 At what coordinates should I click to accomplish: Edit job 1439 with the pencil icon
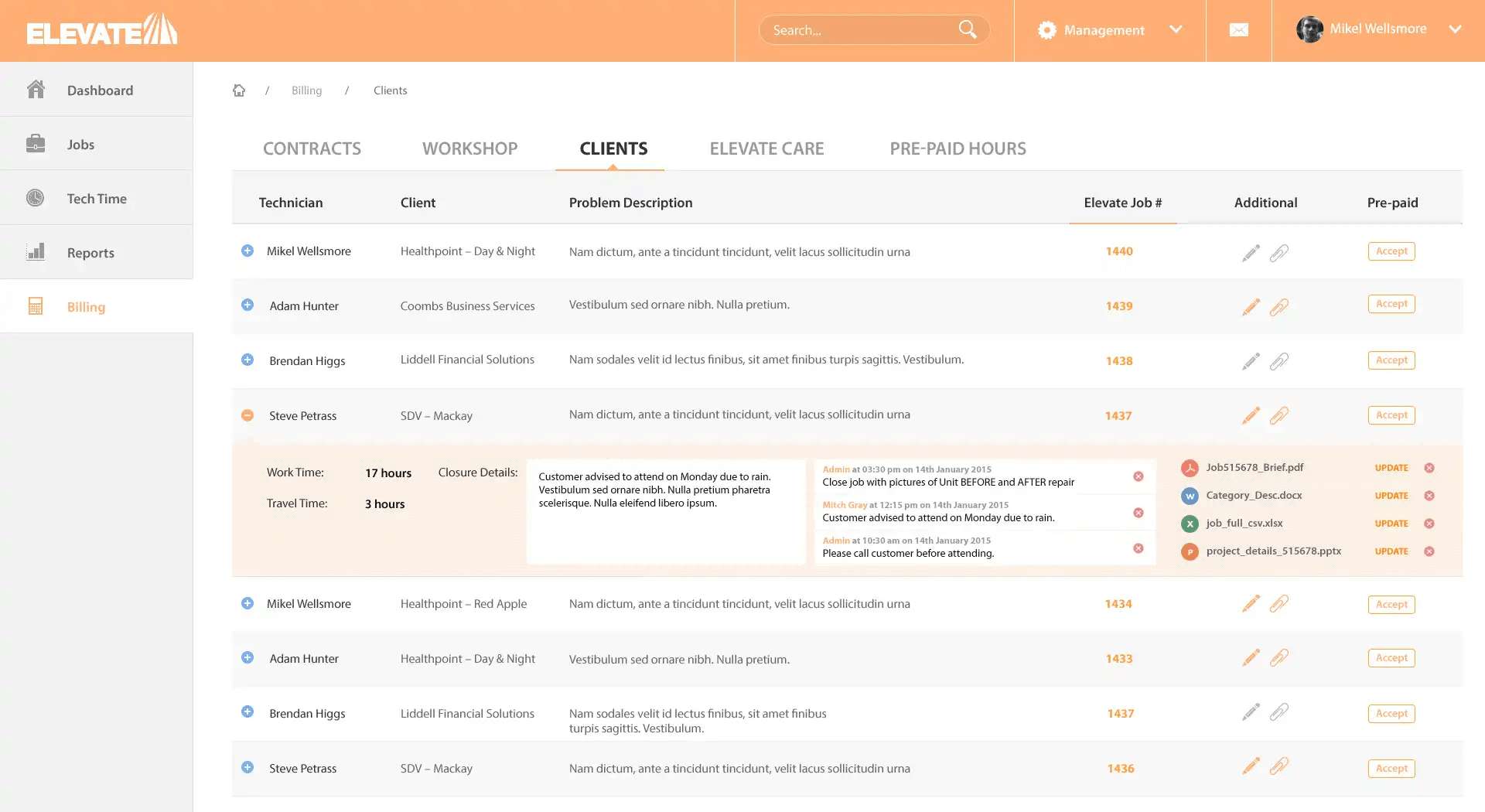(1251, 307)
